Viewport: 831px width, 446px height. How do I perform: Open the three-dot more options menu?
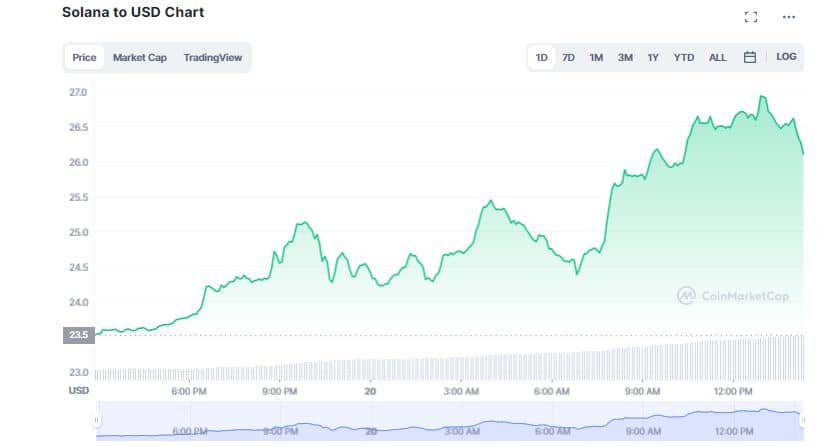[789, 17]
